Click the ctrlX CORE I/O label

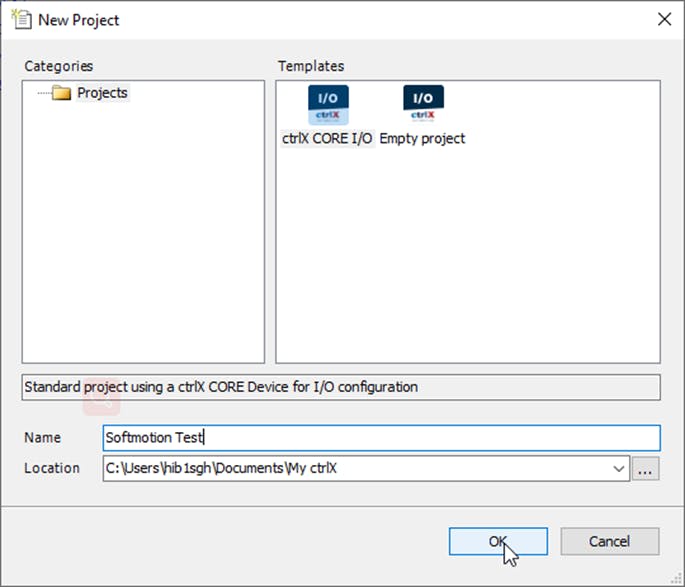327,138
